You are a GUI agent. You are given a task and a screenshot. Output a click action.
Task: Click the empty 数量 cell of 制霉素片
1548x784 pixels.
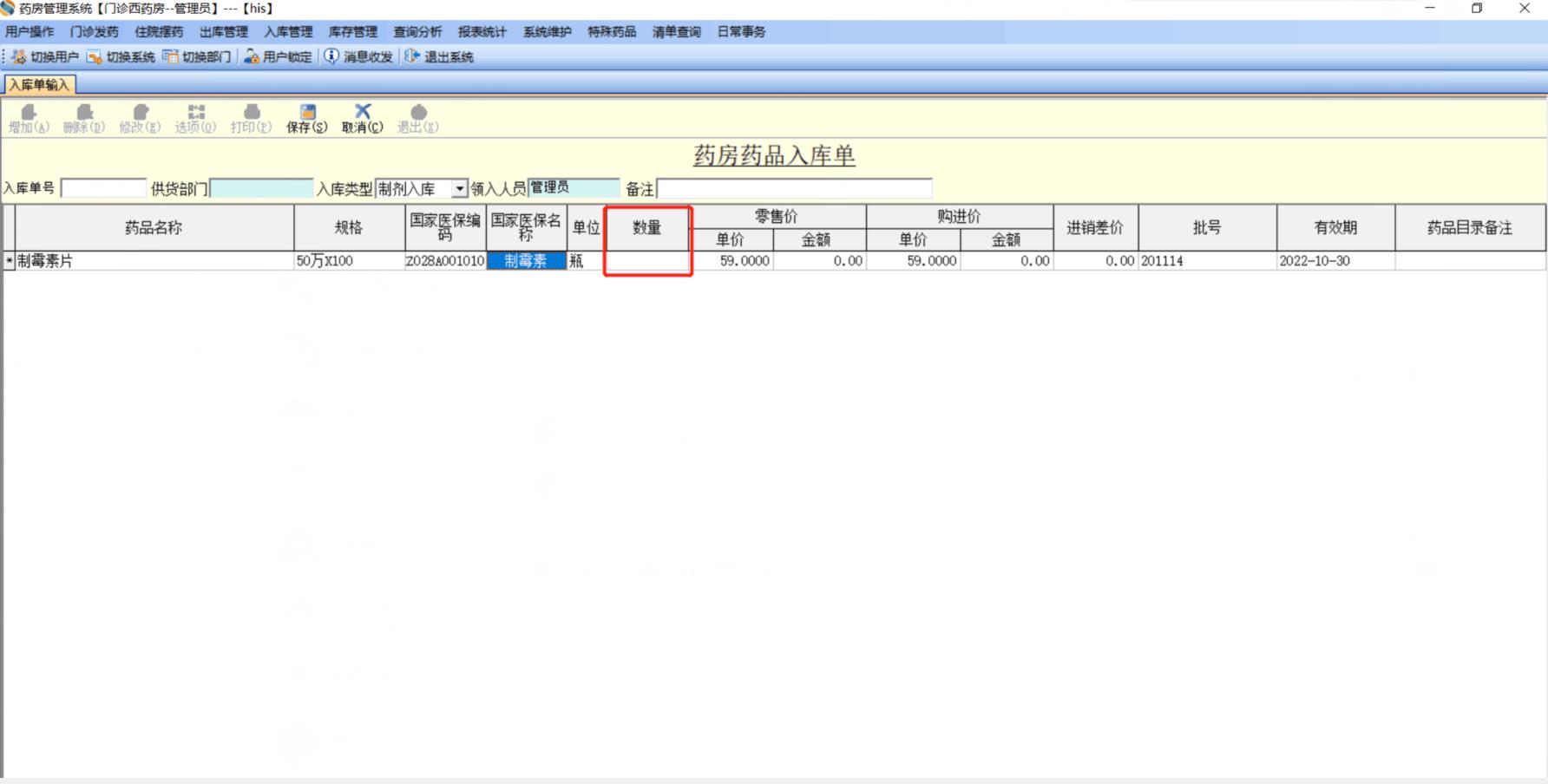(x=648, y=261)
